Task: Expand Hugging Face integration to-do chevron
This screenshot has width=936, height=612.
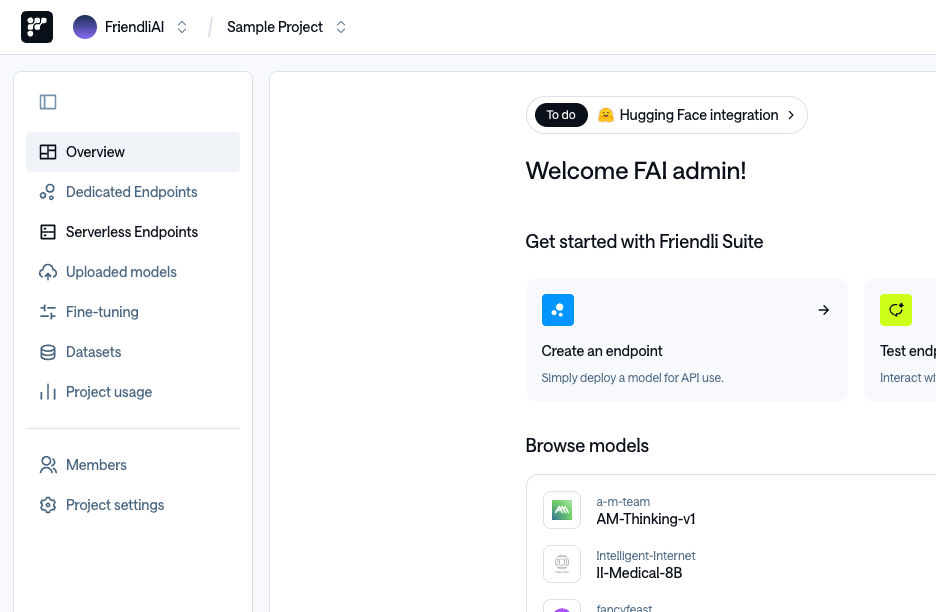Action: (x=791, y=115)
